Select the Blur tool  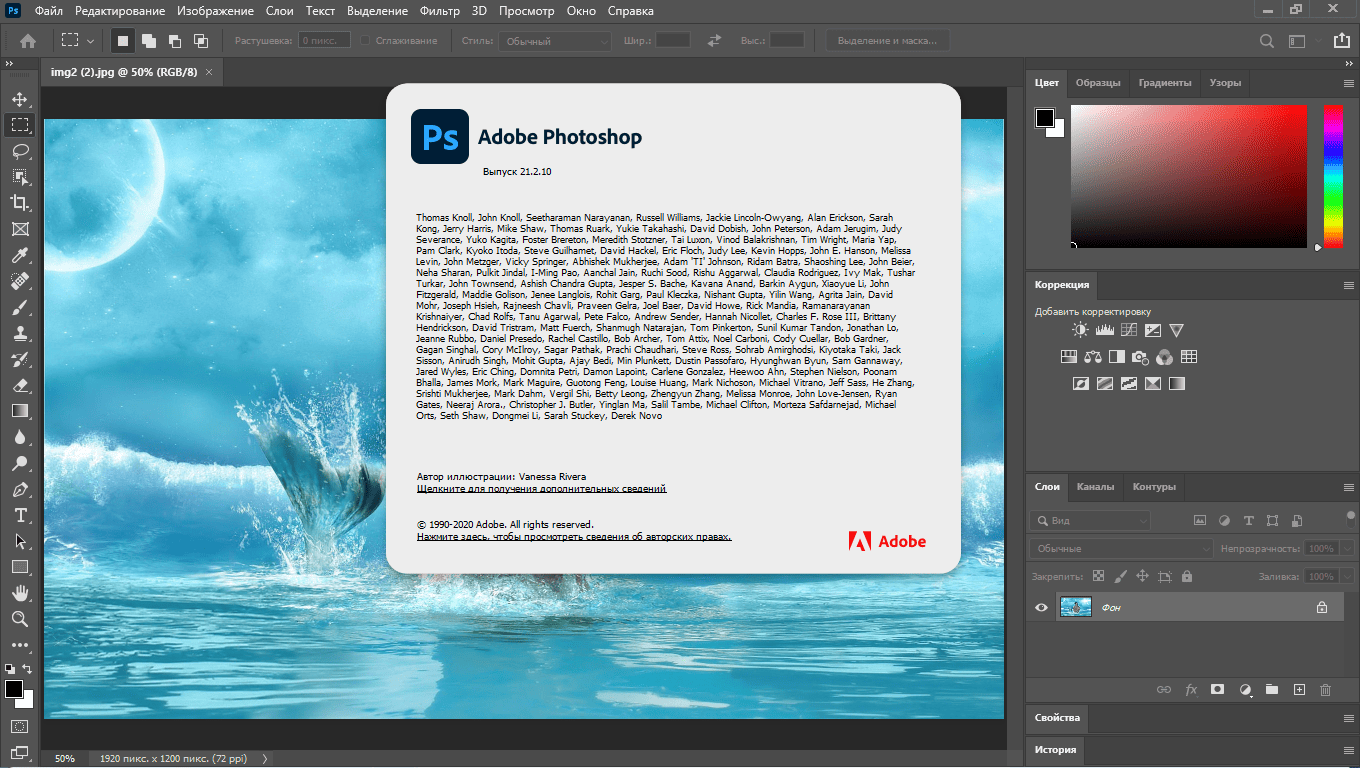pyautogui.click(x=19, y=437)
